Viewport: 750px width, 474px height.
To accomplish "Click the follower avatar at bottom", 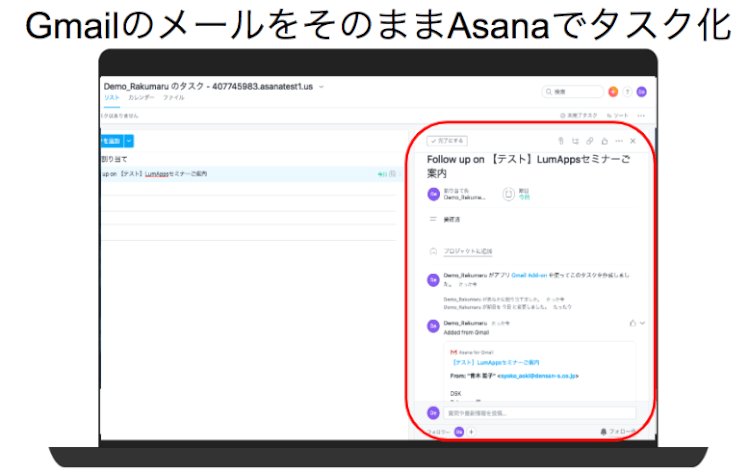I will [459, 432].
